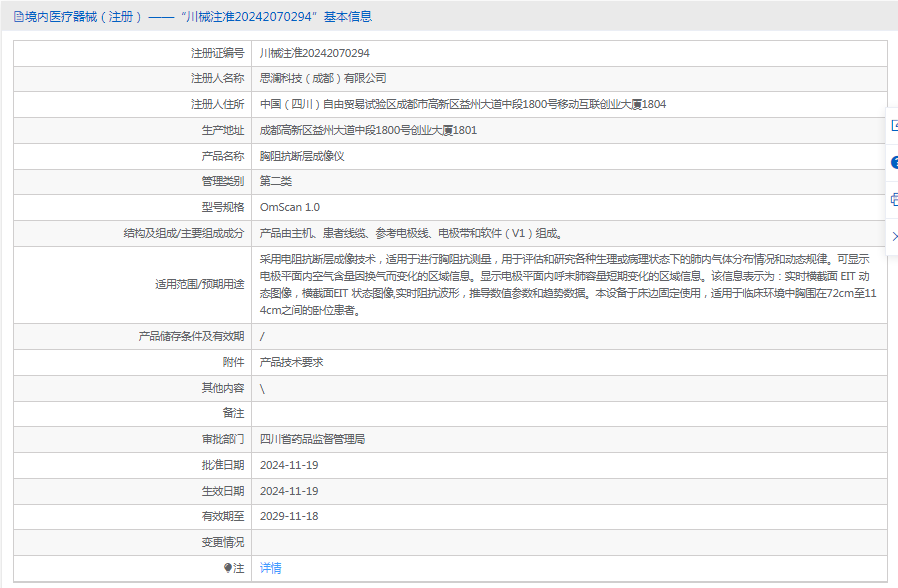
Task: Click the product name 胸阻抗断层成像仪
Action: (x=302, y=156)
